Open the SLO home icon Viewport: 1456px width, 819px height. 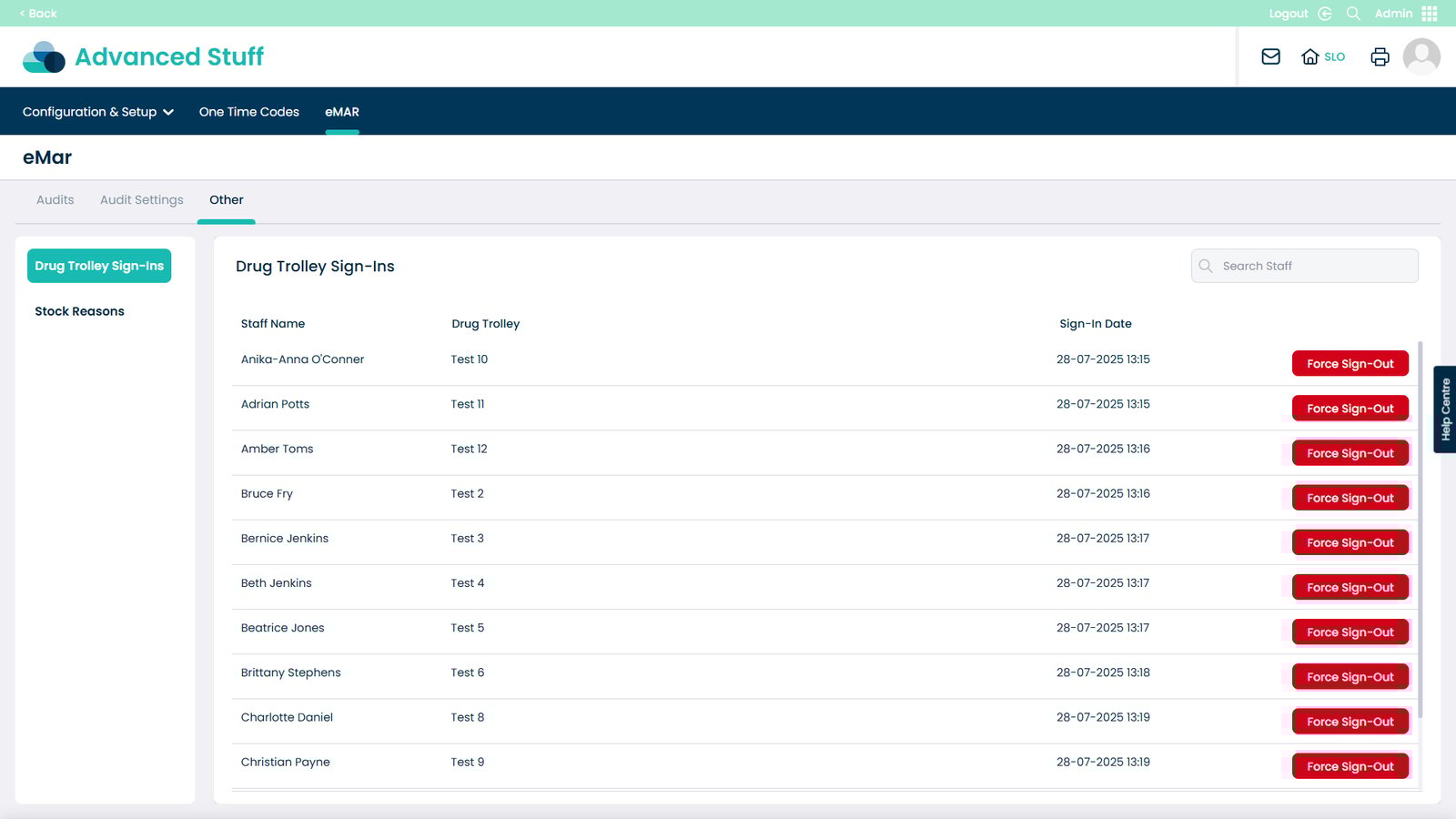click(x=1310, y=56)
